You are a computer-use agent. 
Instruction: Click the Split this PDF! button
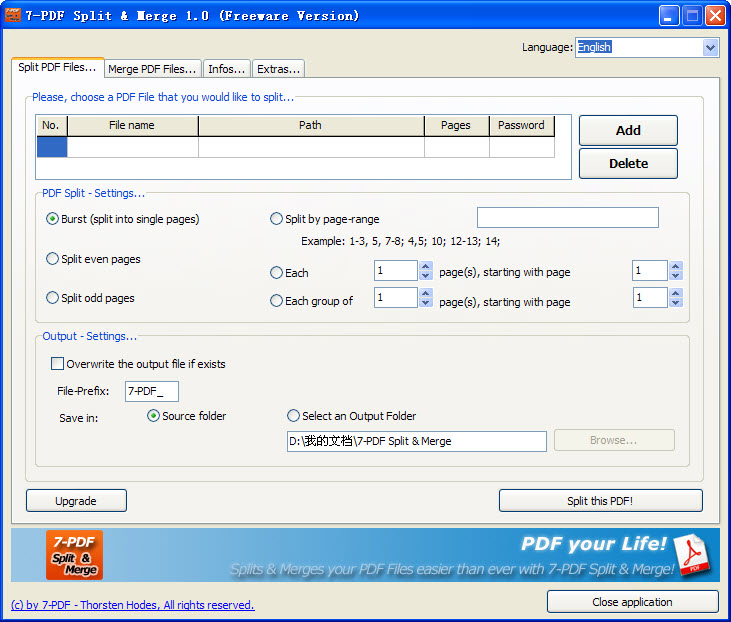pyautogui.click(x=600, y=500)
